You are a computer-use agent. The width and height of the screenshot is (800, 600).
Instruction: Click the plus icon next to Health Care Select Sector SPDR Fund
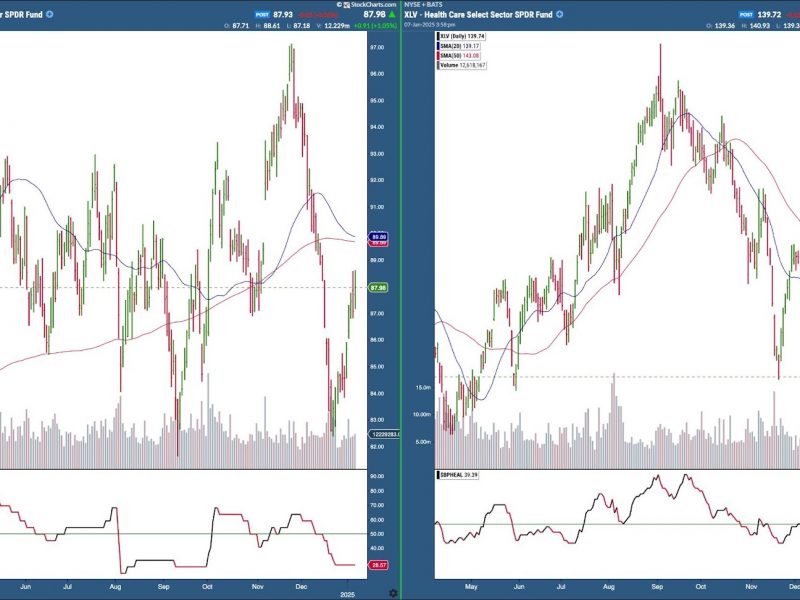pos(560,14)
